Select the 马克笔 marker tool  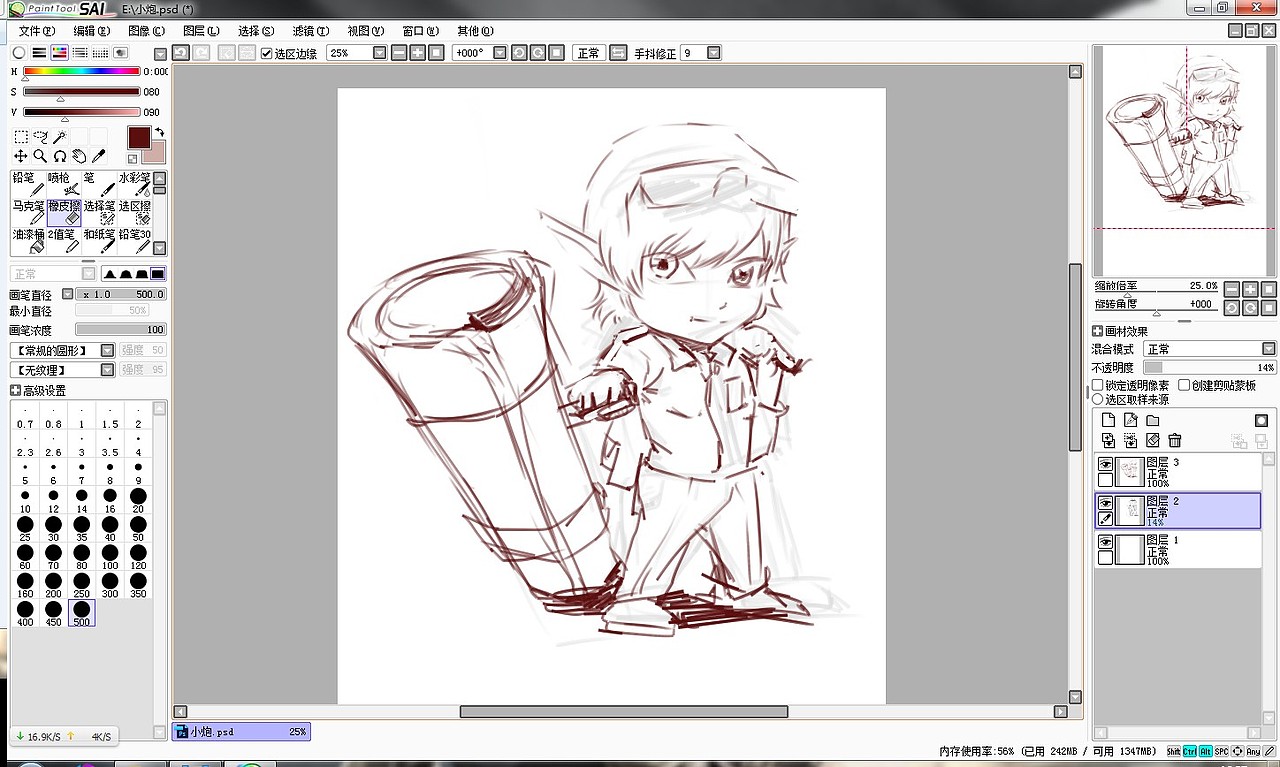28,212
